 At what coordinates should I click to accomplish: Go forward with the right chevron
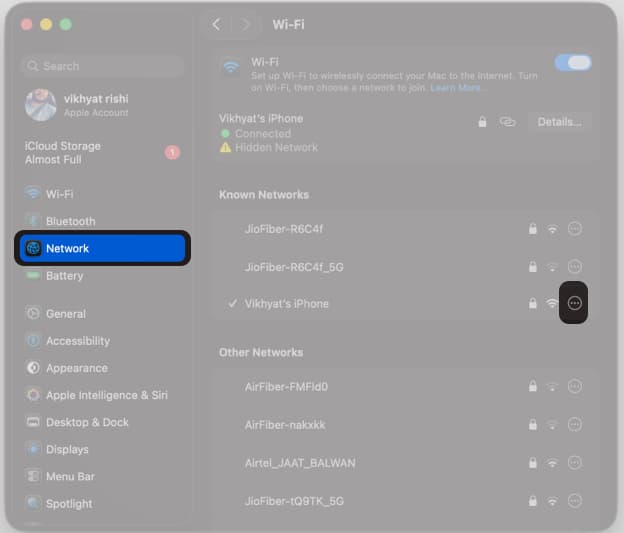246,25
